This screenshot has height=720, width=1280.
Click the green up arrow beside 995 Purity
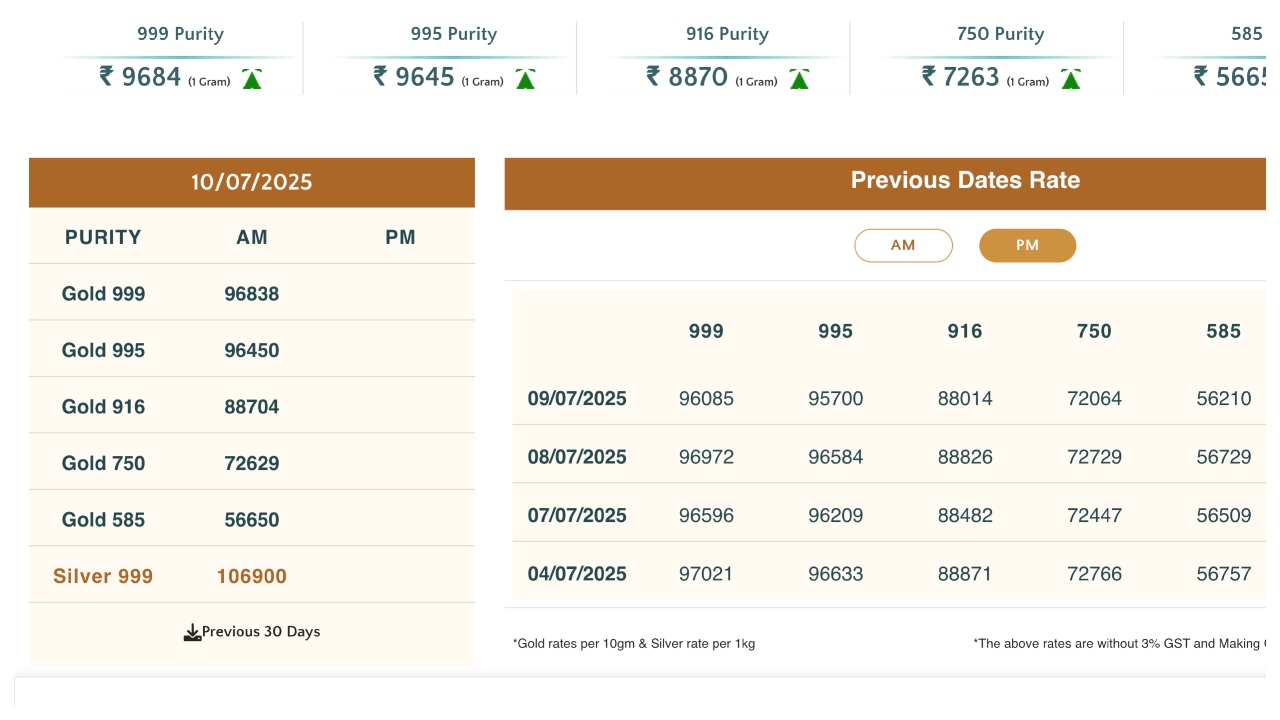coord(525,79)
